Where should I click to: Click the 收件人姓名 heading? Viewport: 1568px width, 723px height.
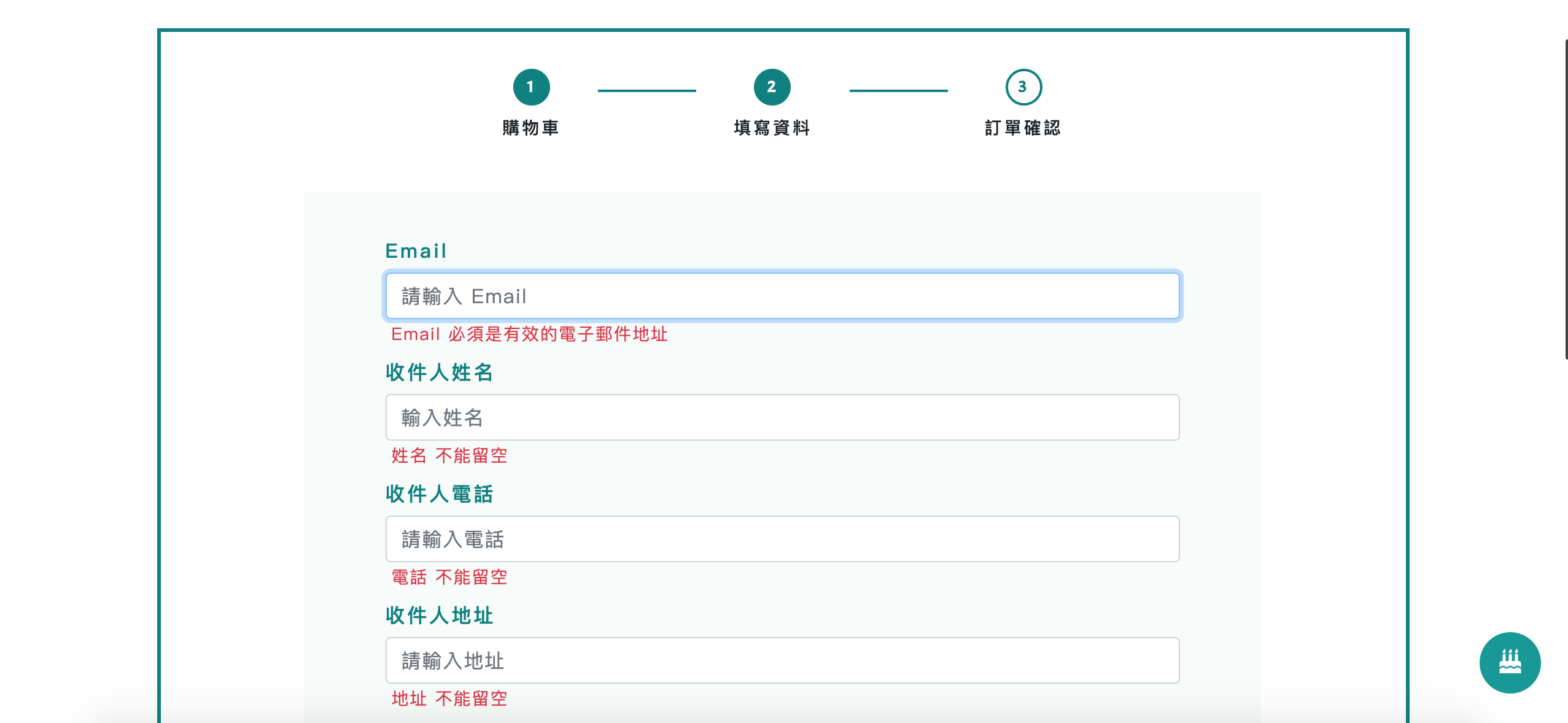coord(438,373)
